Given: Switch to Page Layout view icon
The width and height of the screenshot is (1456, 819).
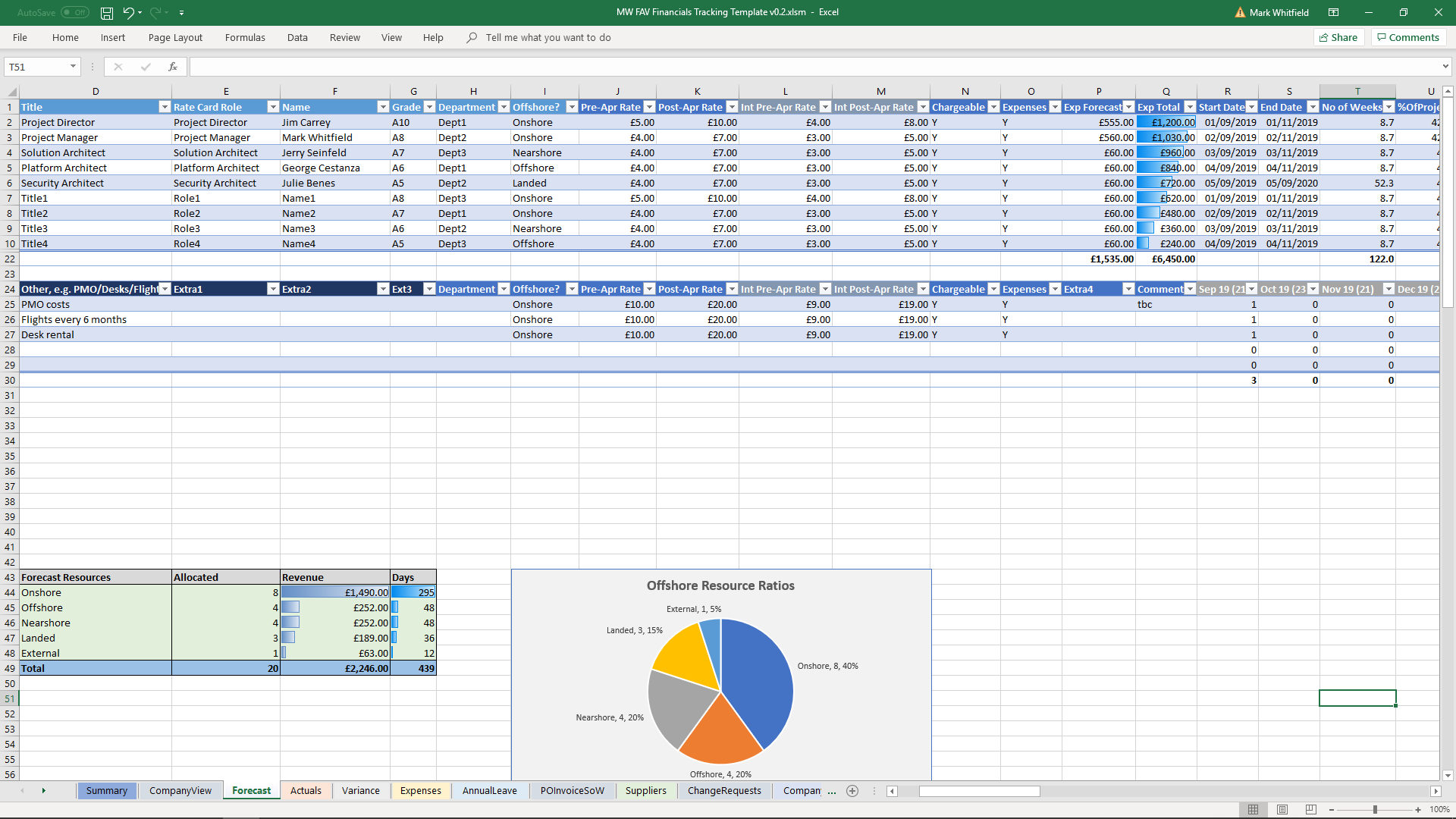Looking at the screenshot, I should click(1282, 809).
